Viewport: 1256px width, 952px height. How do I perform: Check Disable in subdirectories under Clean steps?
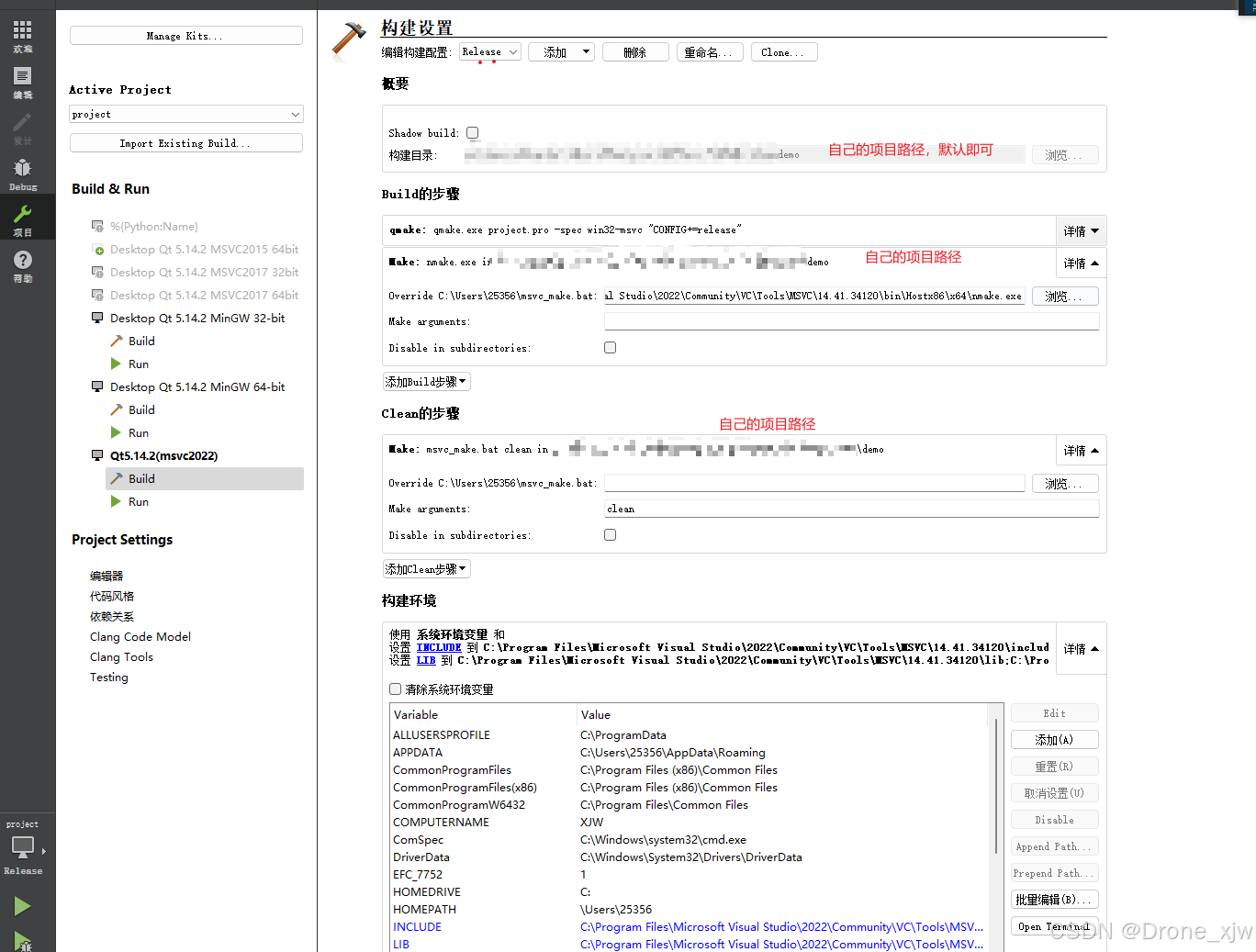click(610, 535)
